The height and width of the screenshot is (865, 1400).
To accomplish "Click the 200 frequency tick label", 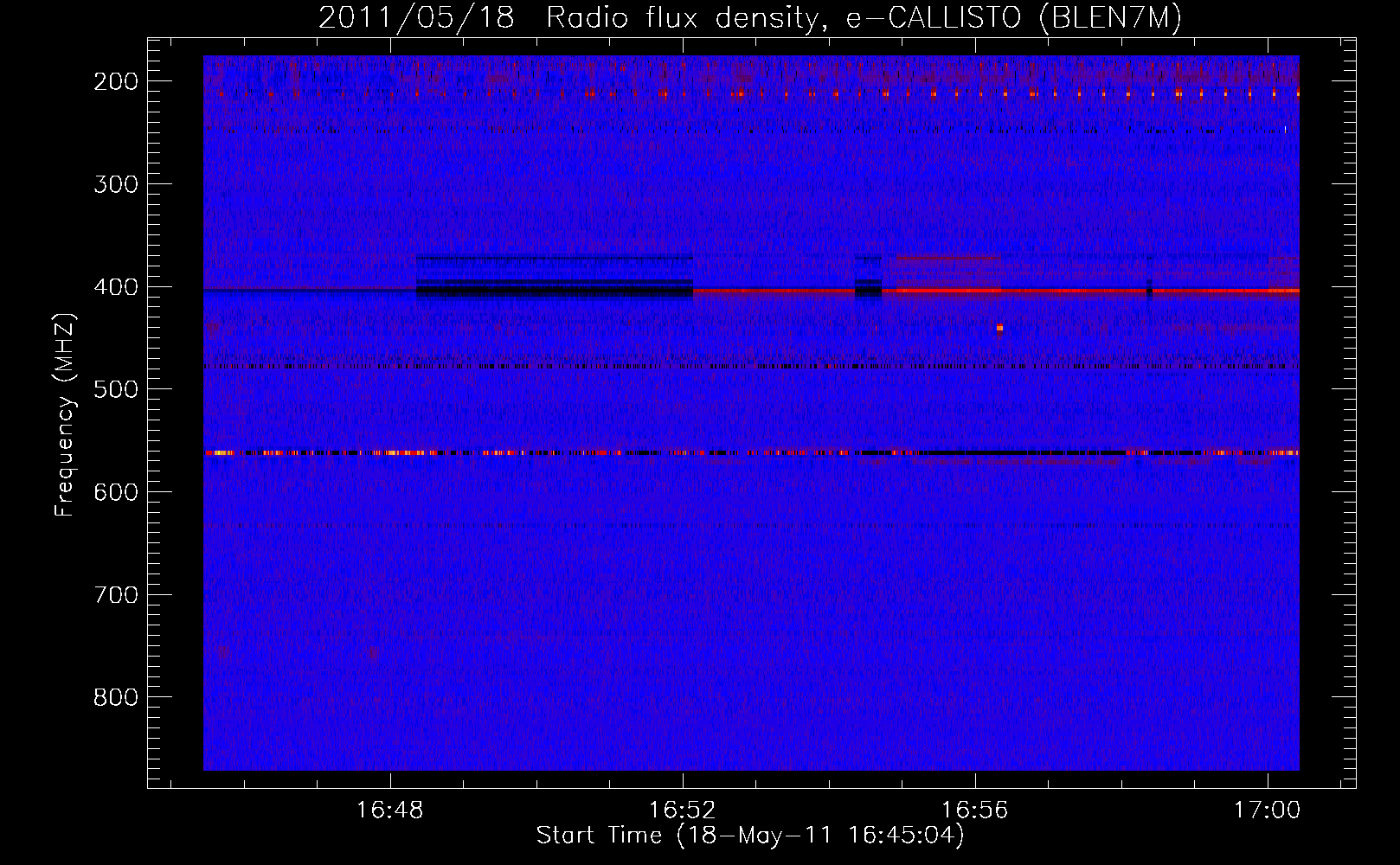I will click(115, 81).
